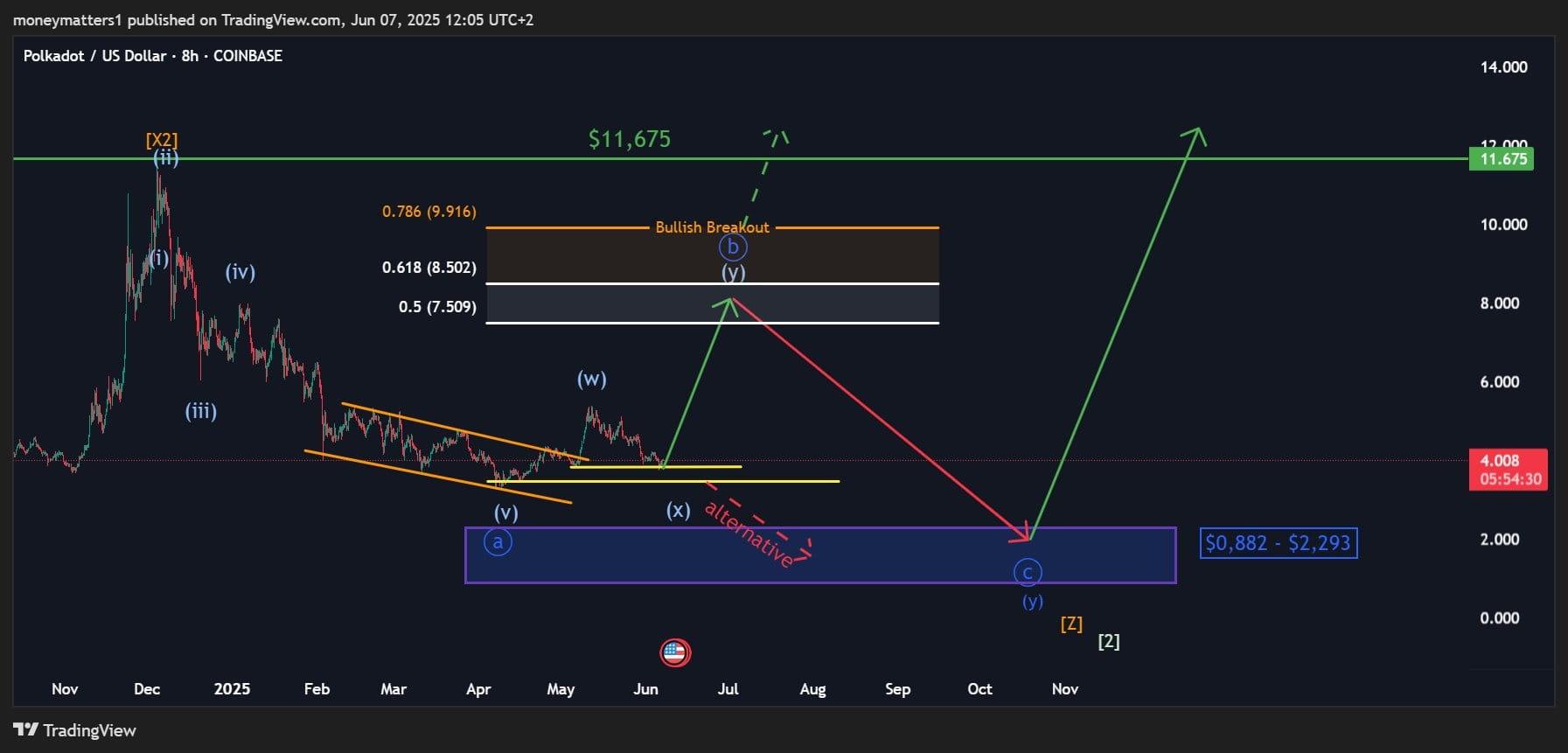The image size is (1568, 753).
Task: Select the circled 'c' wave label
Action: 1028,573
